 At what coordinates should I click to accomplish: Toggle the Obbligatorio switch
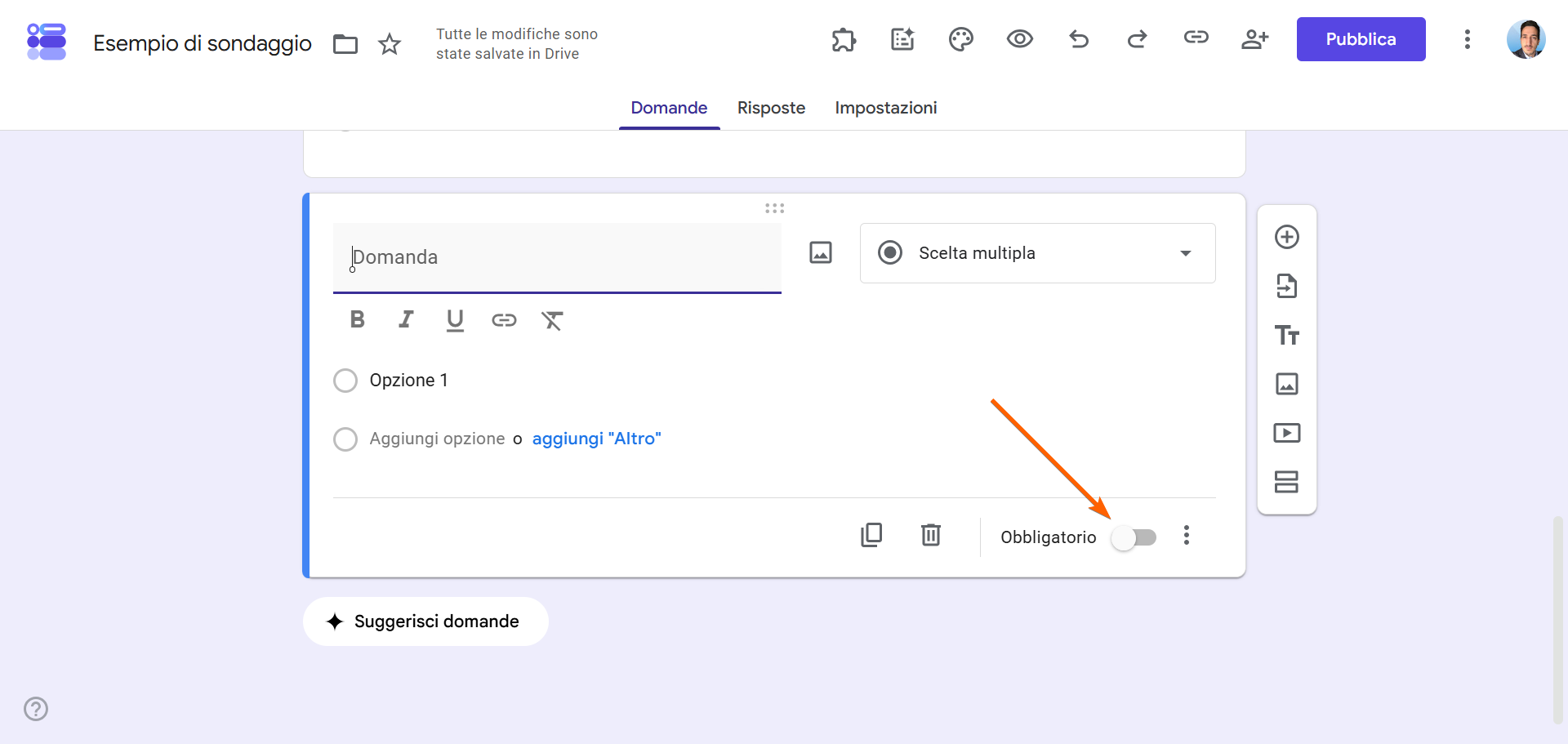[x=1134, y=537]
